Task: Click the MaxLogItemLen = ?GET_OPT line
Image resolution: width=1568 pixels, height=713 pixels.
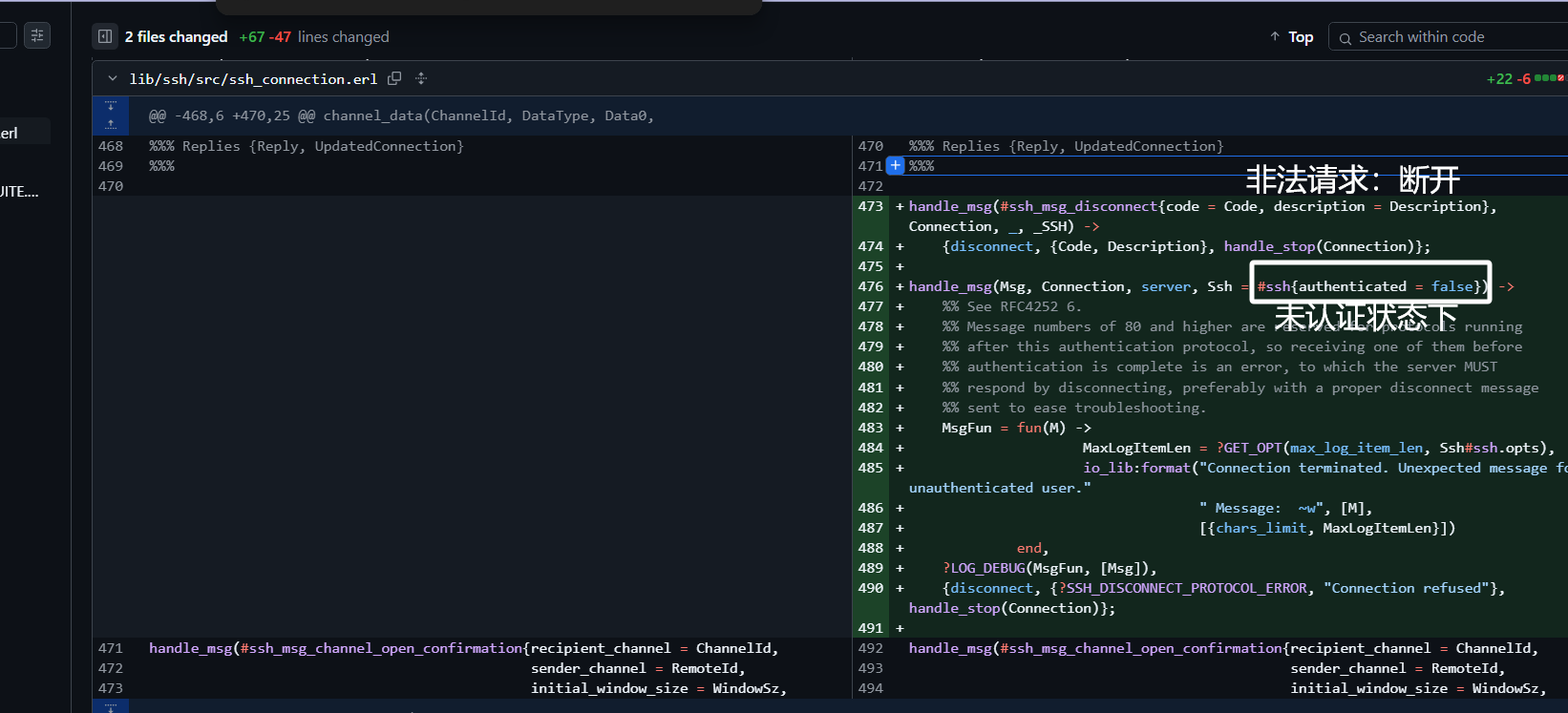Action: [1319, 447]
